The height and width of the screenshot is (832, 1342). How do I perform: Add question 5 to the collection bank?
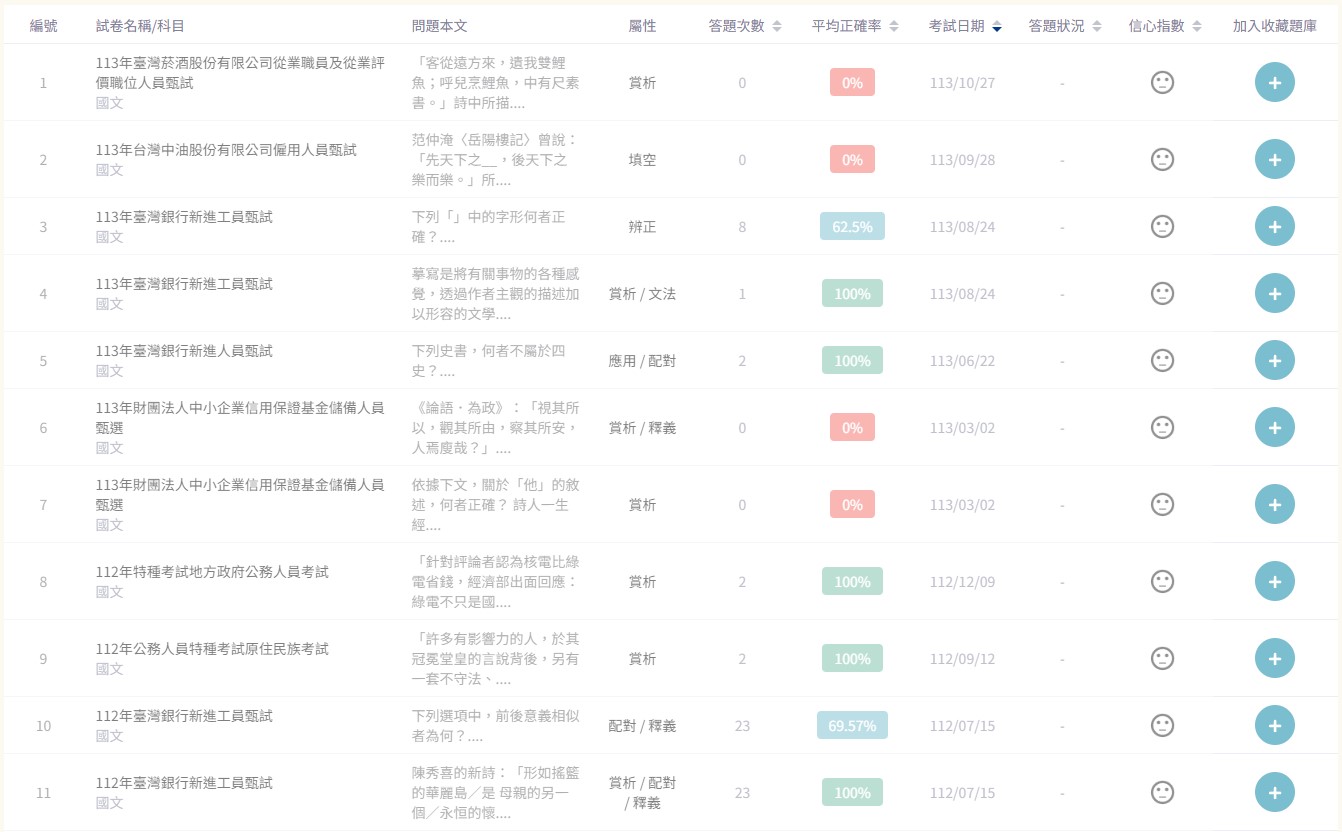(x=1274, y=361)
